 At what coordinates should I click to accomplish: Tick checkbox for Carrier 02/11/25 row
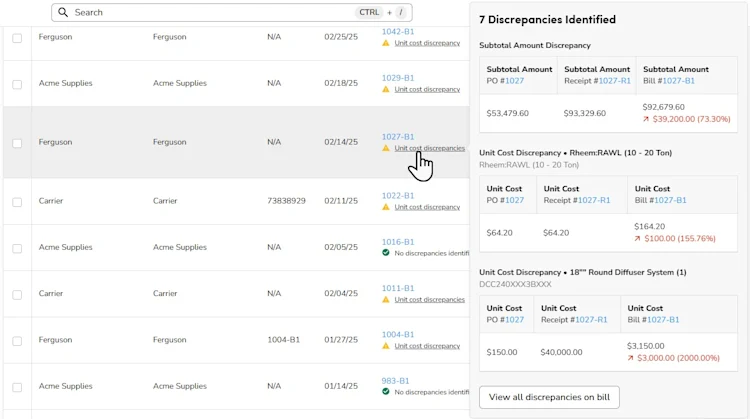(17, 202)
